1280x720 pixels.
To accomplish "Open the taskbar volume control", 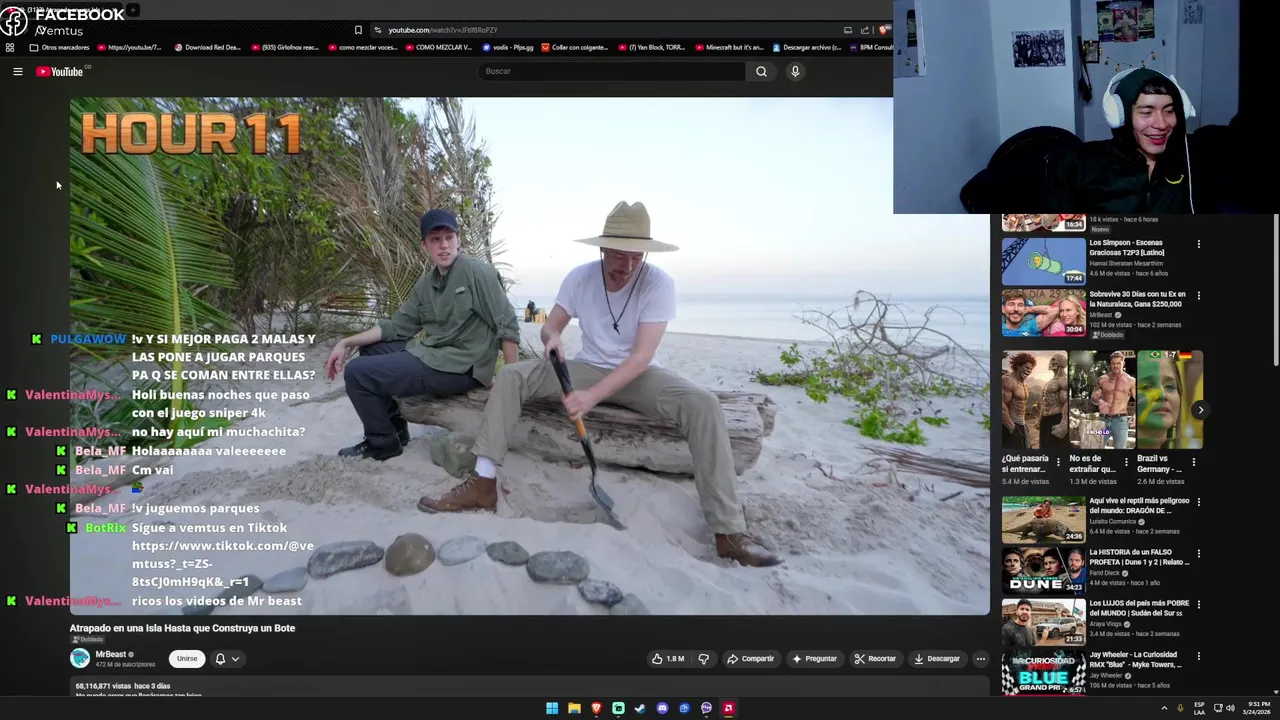I will [x=1230, y=708].
